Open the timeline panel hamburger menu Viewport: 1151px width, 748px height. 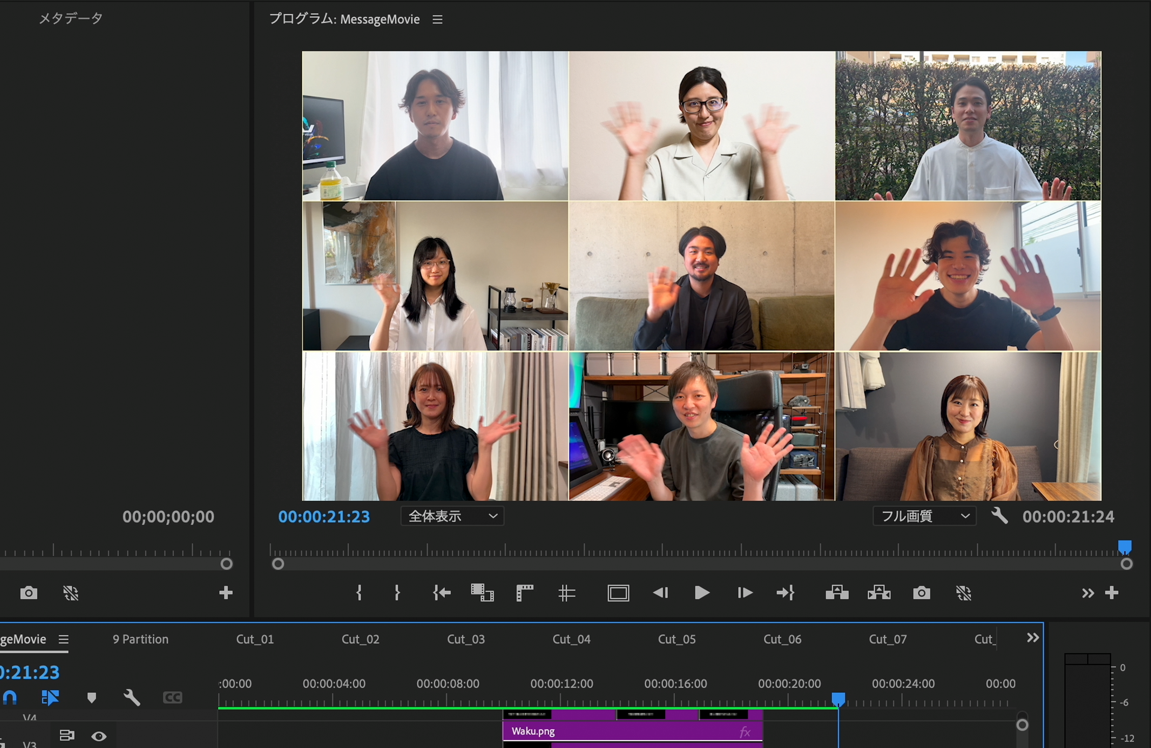pos(64,639)
